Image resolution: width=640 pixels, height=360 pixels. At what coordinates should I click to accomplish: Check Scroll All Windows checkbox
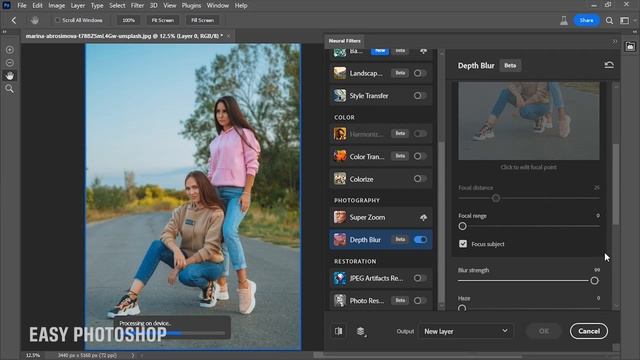[x=58, y=20]
